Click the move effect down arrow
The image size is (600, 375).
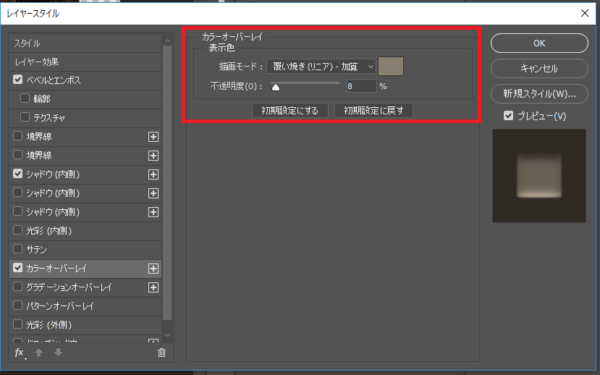pyautogui.click(x=58, y=352)
